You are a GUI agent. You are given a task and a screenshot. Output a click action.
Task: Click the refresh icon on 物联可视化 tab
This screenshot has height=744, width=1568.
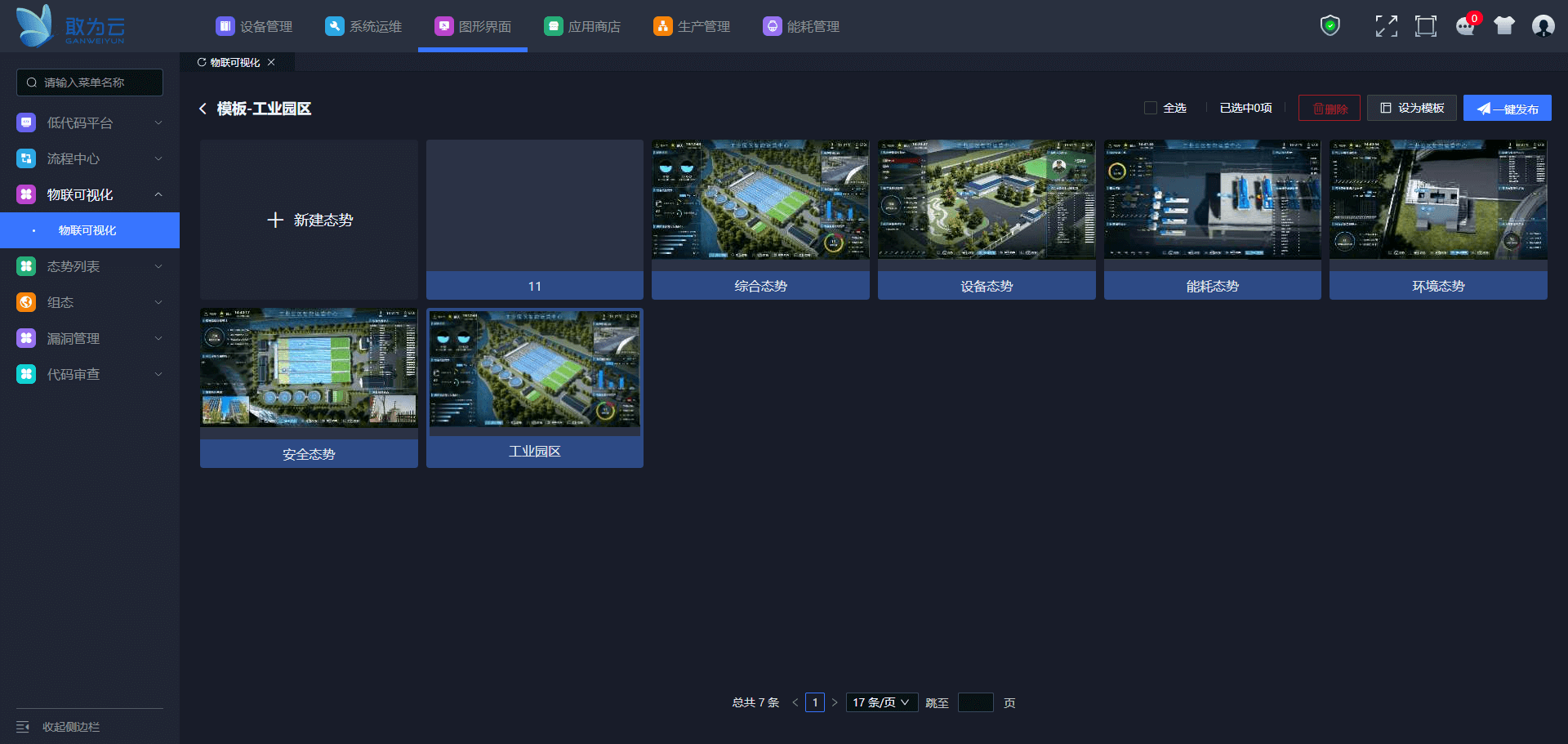pyautogui.click(x=202, y=62)
